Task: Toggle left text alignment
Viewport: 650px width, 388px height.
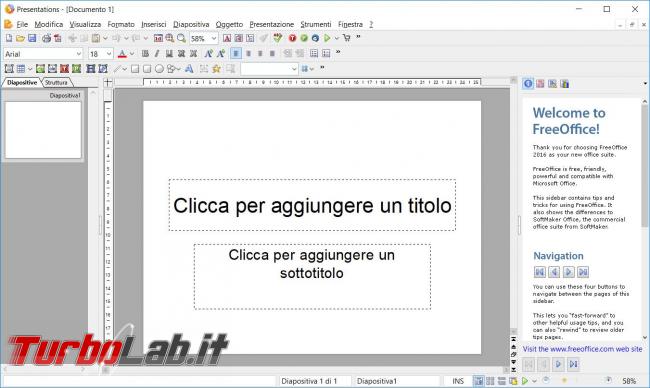Action: click(x=235, y=53)
